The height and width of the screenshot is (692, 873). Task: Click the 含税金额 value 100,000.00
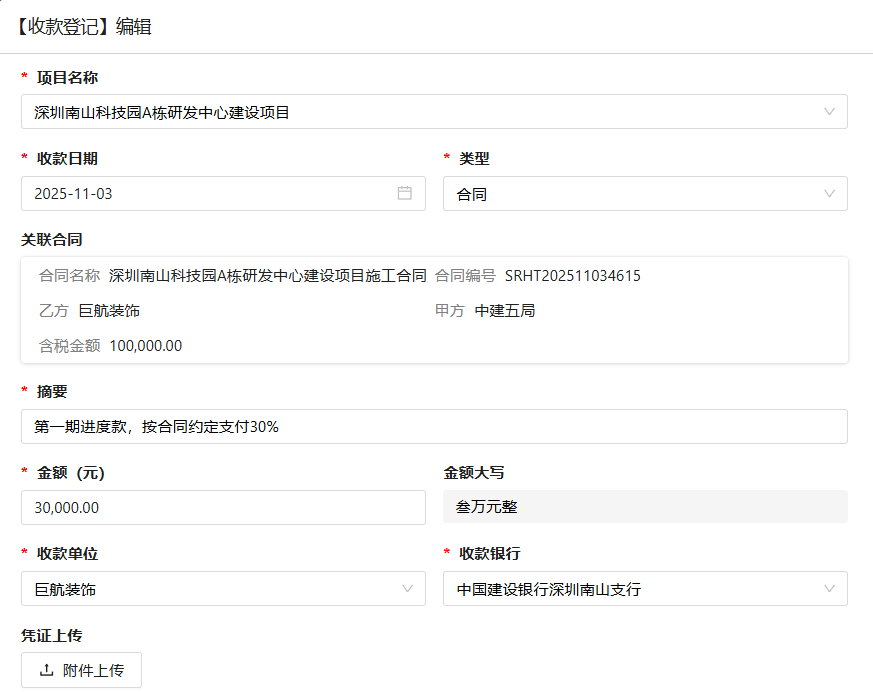pyautogui.click(x=146, y=346)
